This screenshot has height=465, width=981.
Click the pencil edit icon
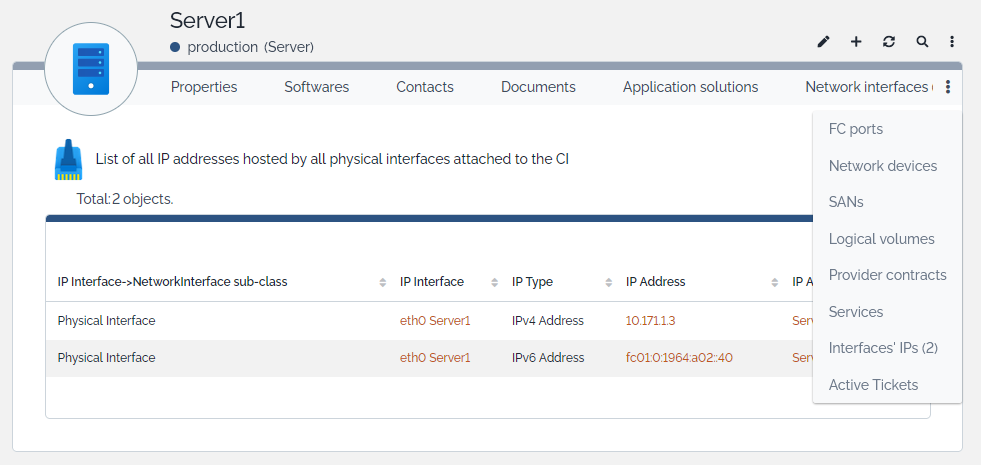824,42
